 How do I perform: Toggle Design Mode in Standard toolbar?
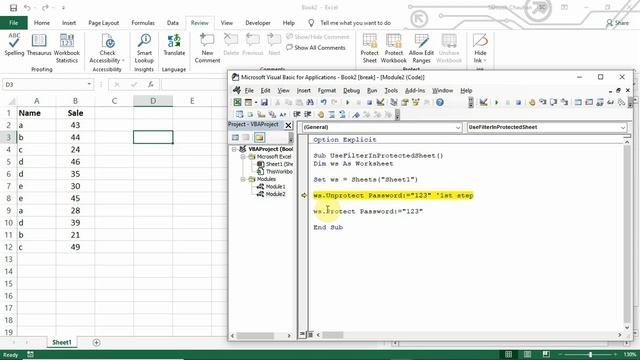point(380,102)
